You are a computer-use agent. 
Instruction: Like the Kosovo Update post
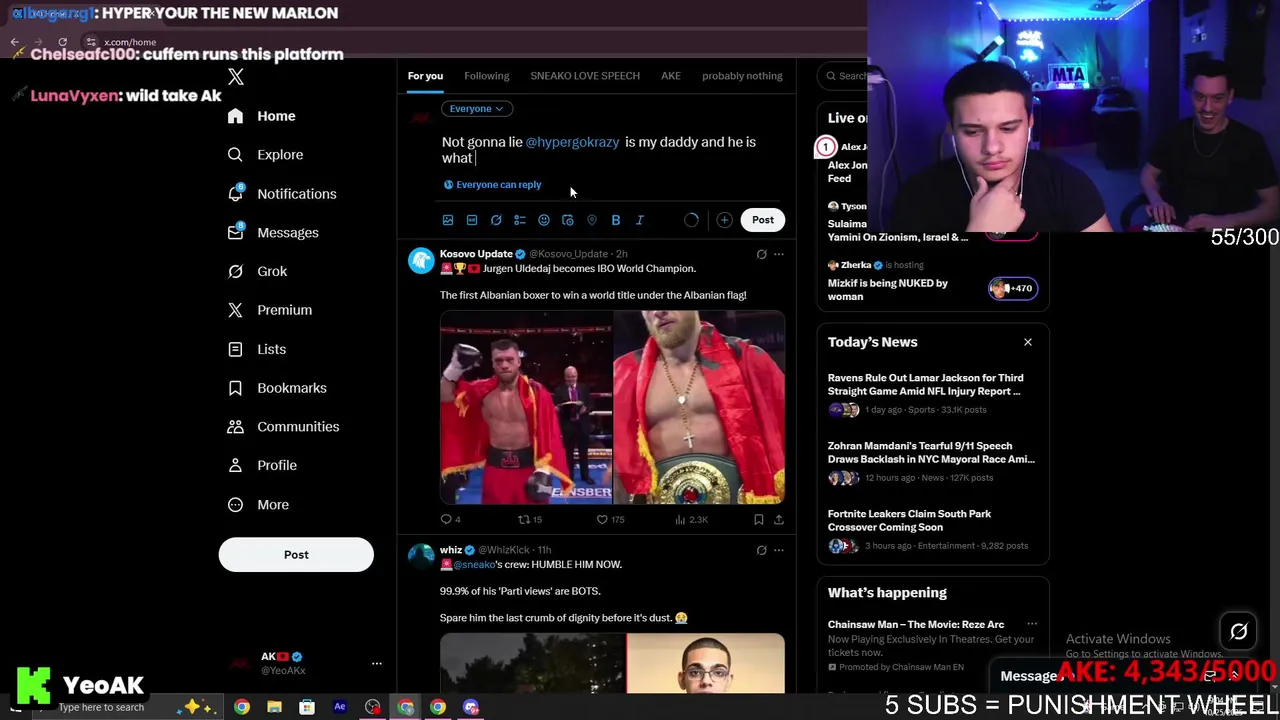611,520
